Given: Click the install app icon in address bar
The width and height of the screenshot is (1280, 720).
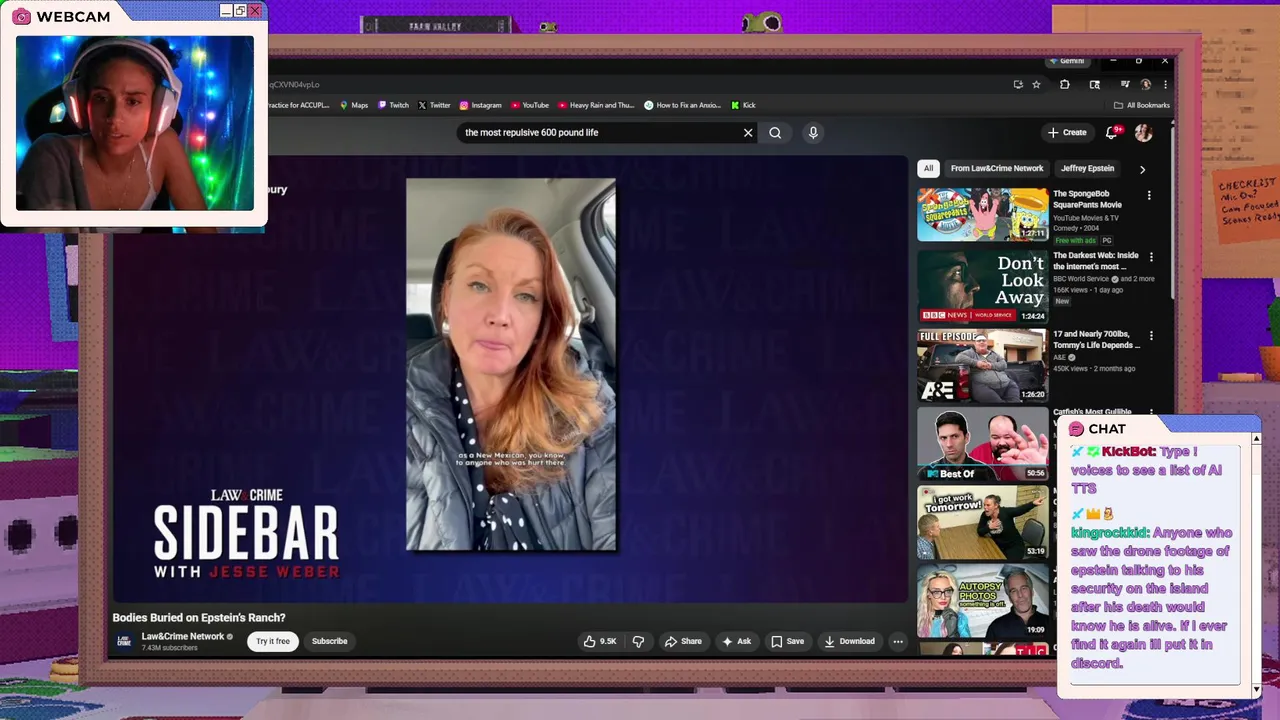Looking at the screenshot, I should point(1018,85).
